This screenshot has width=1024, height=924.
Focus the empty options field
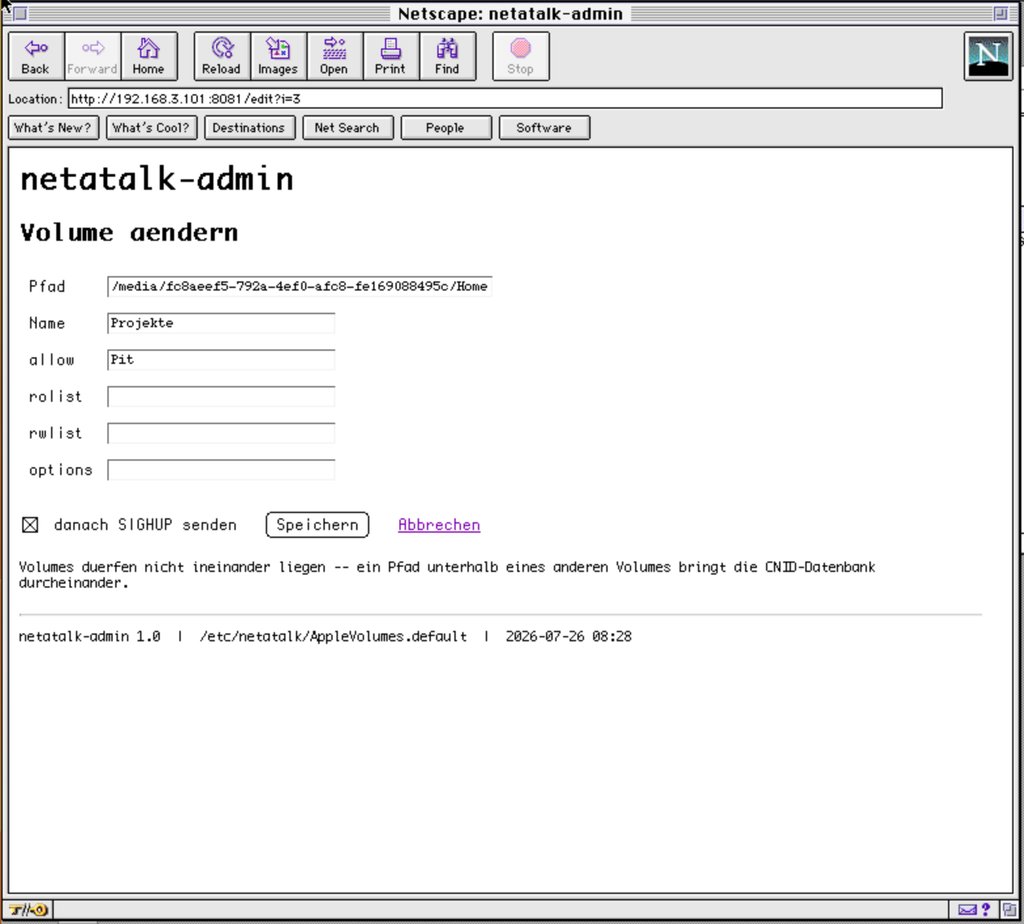coord(221,470)
